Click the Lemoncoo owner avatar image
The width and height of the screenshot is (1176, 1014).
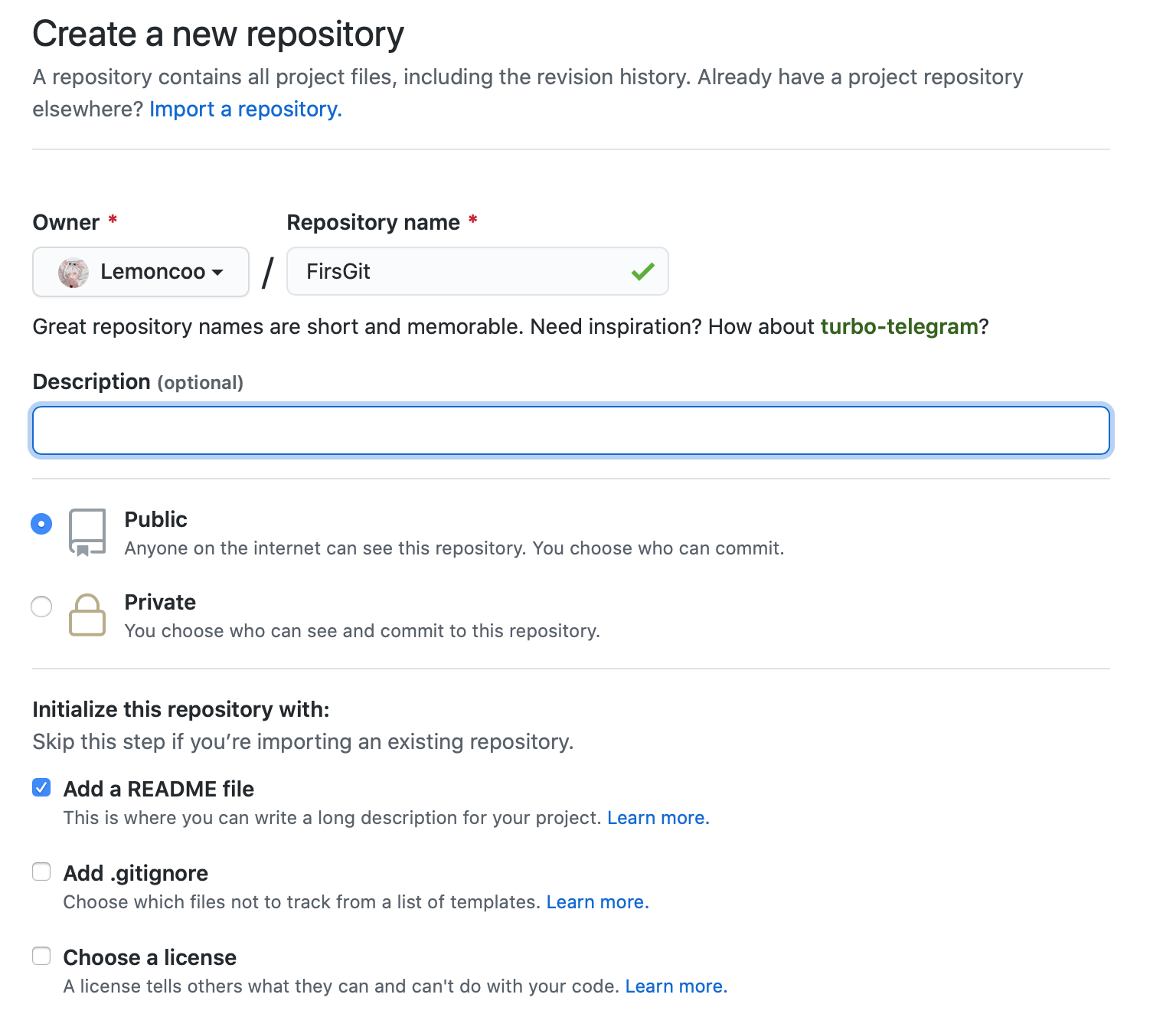pos(73,273)
